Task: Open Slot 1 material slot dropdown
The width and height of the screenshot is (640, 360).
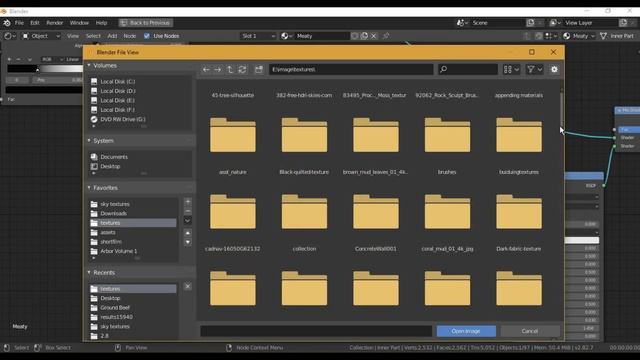Action: point(258,36)
